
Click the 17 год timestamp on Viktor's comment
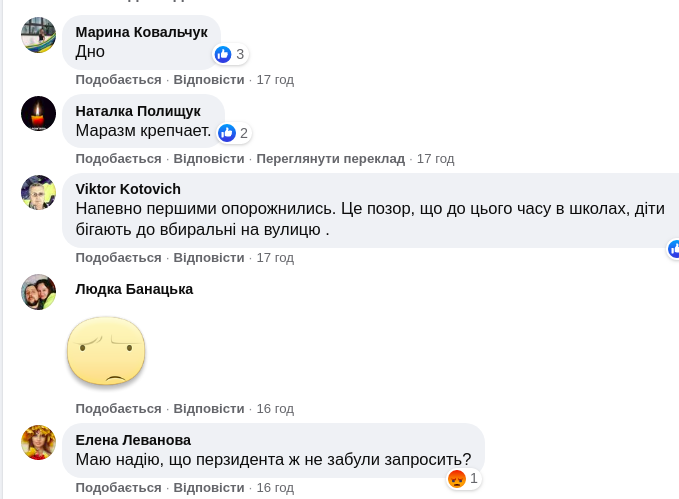275,257
